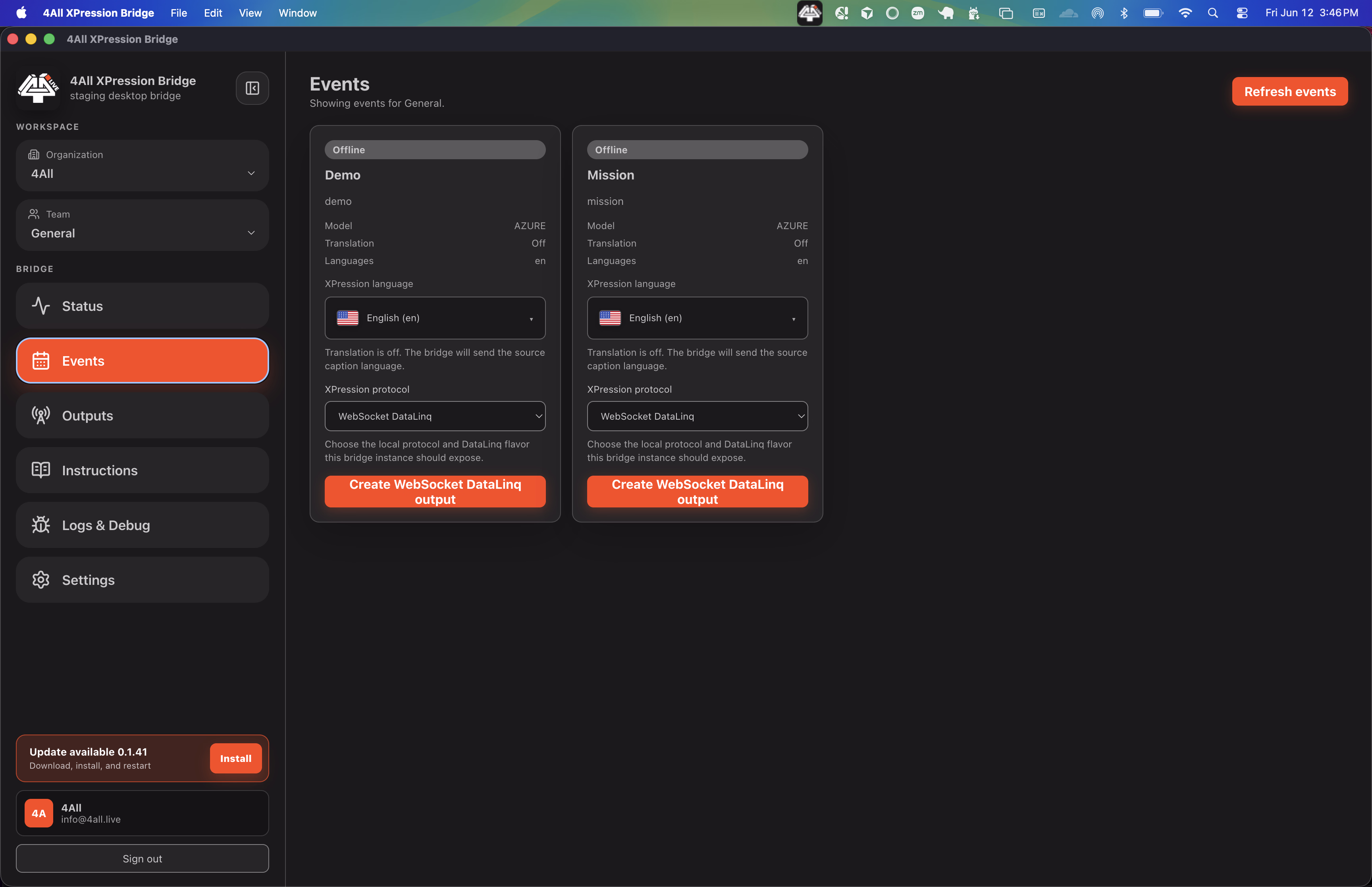Open the Settings section
This screenshot has height=887, width=1372.
pyautogui.click(x=142, y=579)
